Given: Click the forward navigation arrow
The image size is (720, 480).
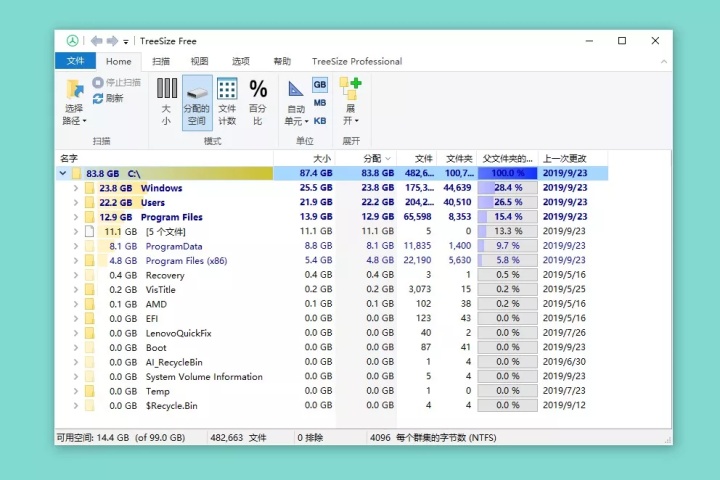Looking at the screenshot, I should tap(112, 41).
